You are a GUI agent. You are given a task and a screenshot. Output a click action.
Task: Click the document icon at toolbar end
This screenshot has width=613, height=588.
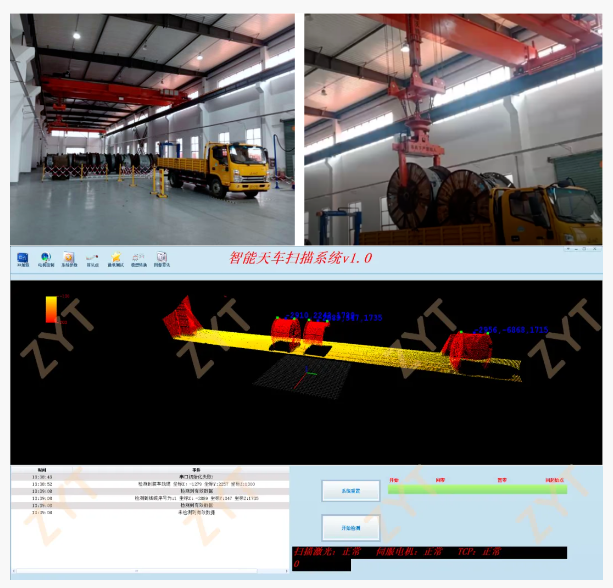[162, 259]
